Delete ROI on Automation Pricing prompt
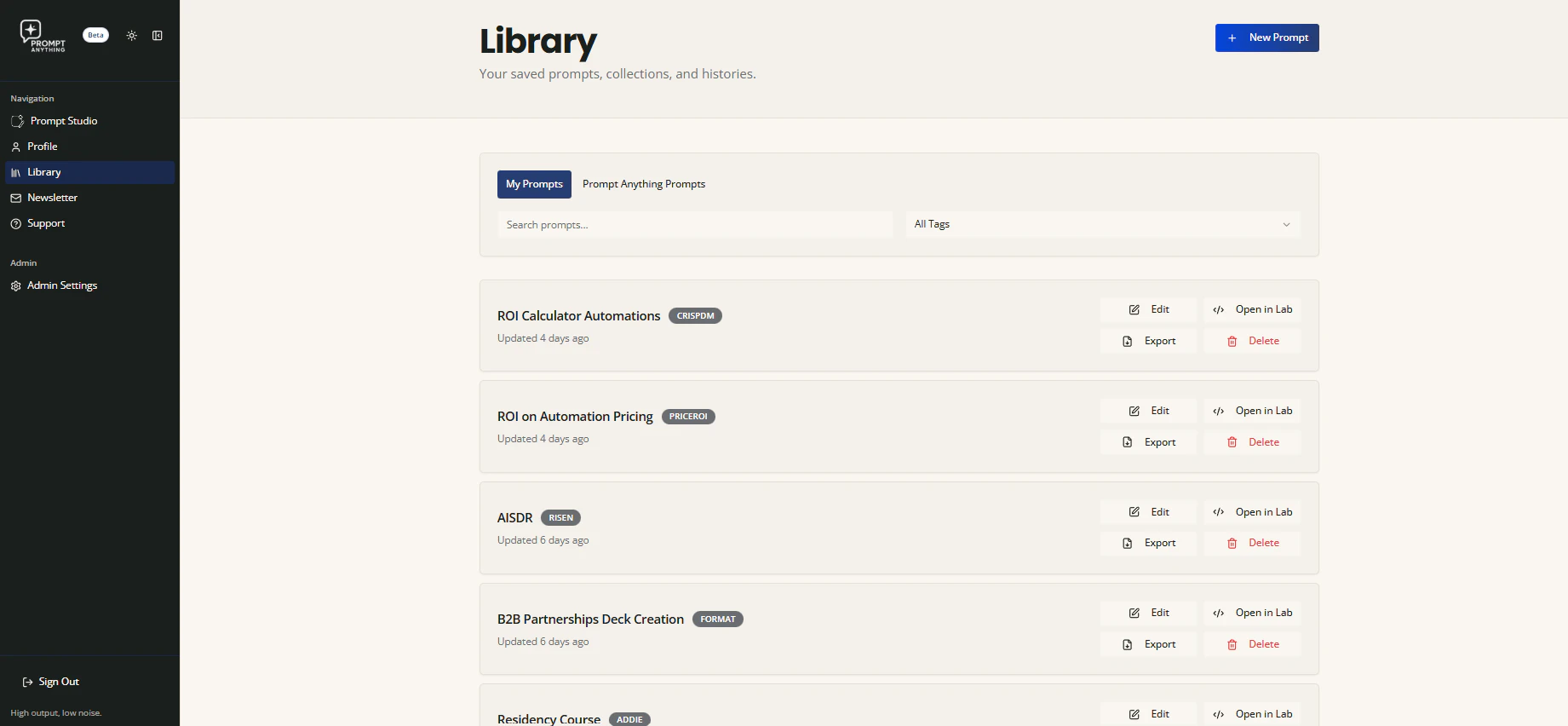1568x726 pixels. (x=1252, y=442)
